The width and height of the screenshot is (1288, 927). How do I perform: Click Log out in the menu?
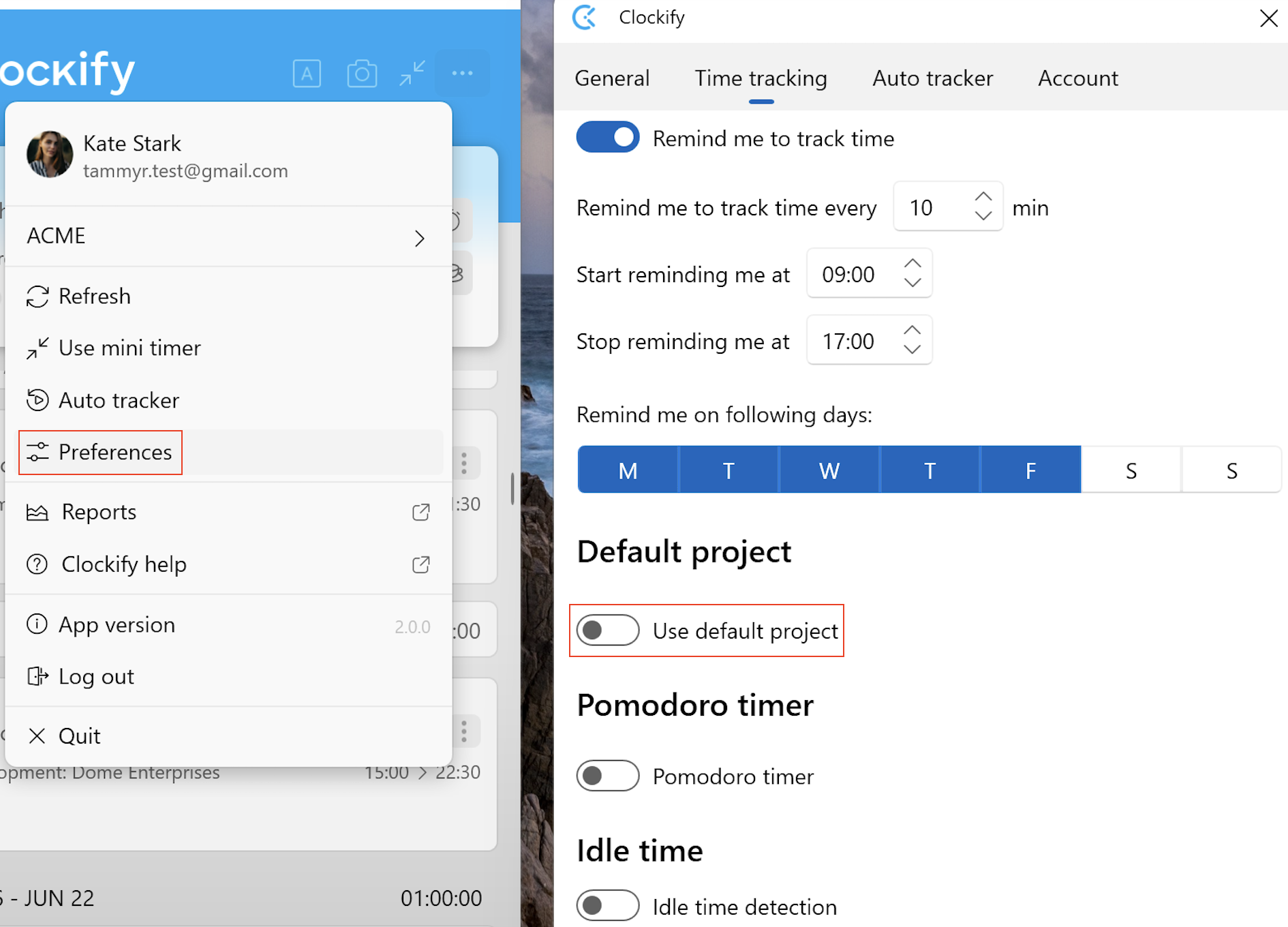tap(95, 675)
